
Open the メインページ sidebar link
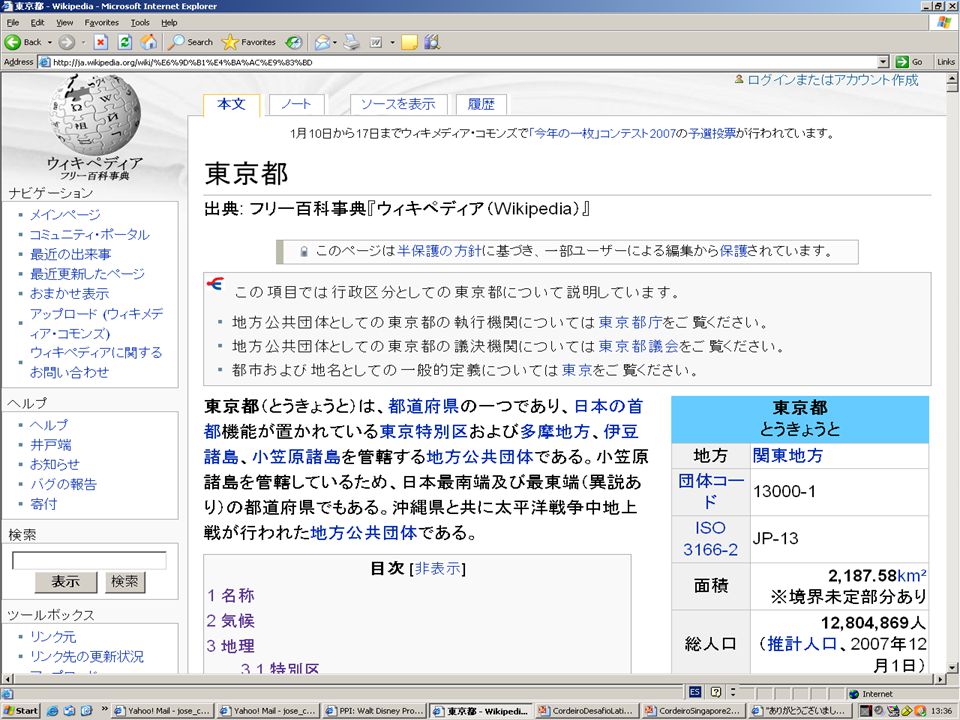click(66, 214)
